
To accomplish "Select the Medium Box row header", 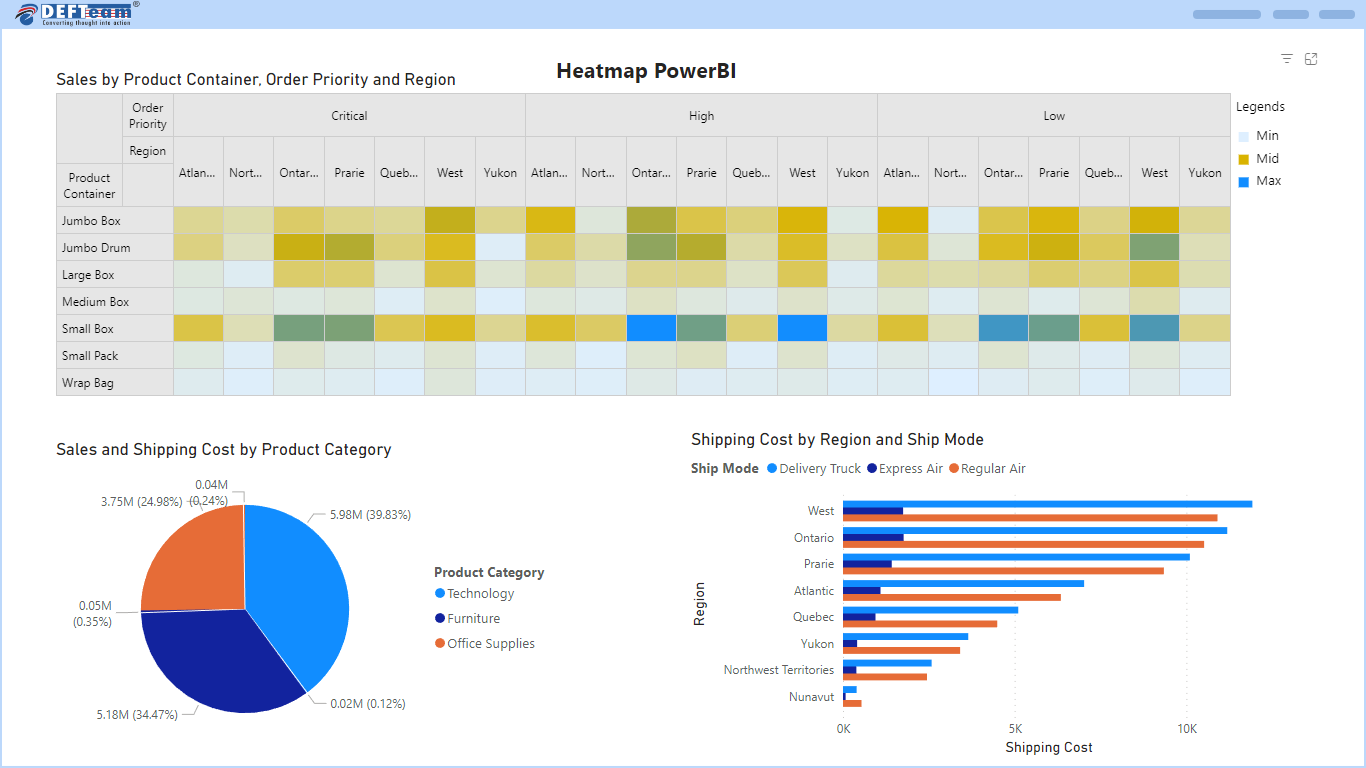I will click(x=115, y=302).
